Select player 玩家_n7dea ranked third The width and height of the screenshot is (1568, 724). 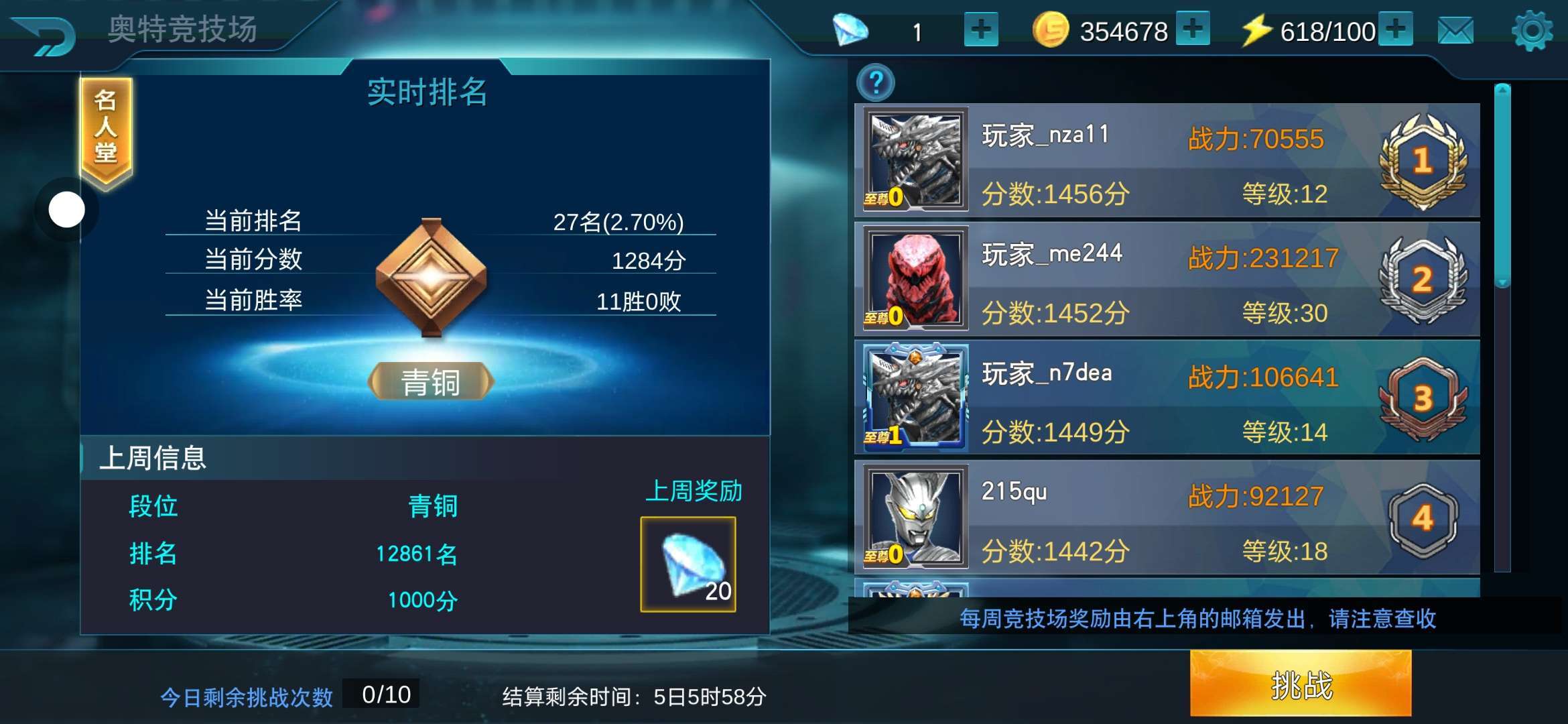[x=1167, y=398]
